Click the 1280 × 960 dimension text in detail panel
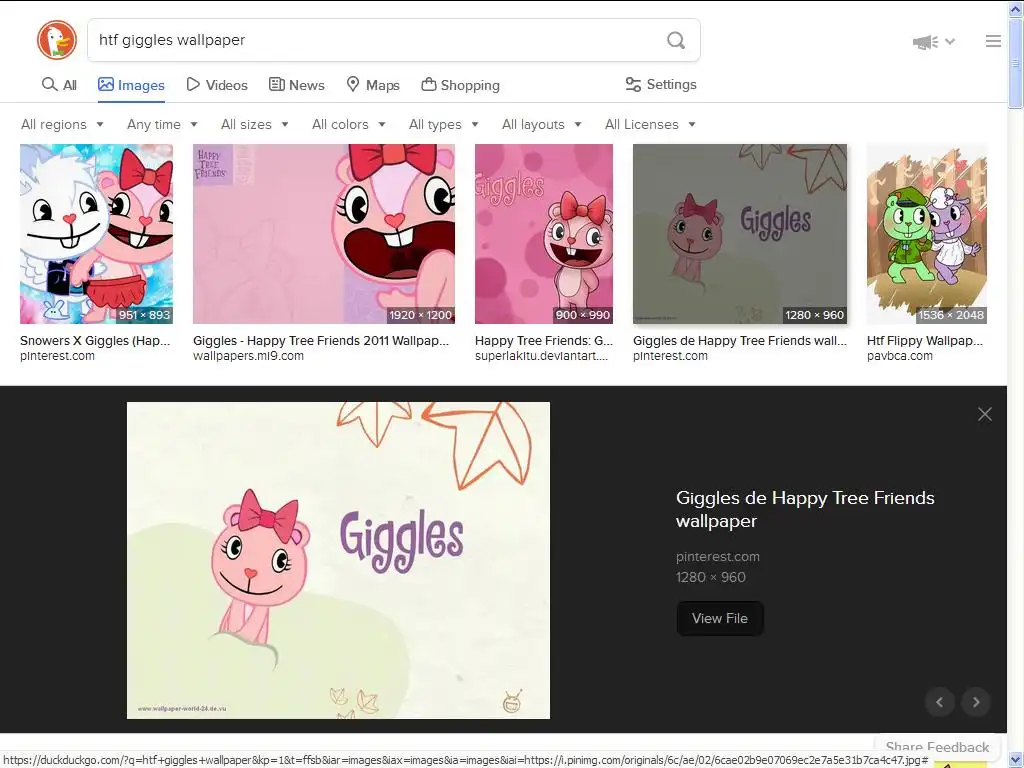This screenshot has height=768, width=1024. pos(711,577)
